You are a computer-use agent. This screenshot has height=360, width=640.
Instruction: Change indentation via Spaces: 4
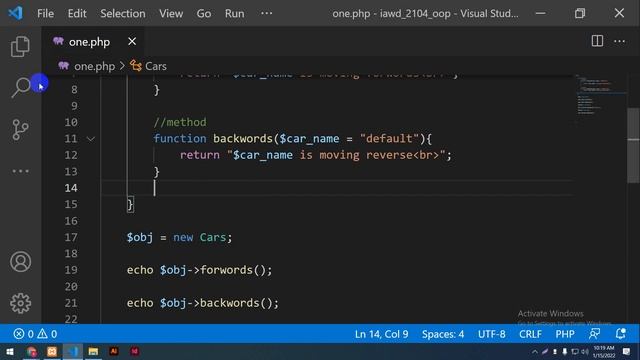point(443,334)
